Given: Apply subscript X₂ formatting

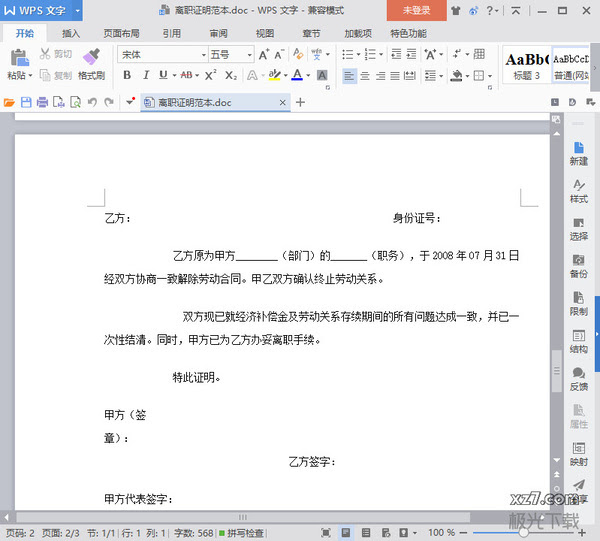Looking at the screenshot, I should 231,75.
